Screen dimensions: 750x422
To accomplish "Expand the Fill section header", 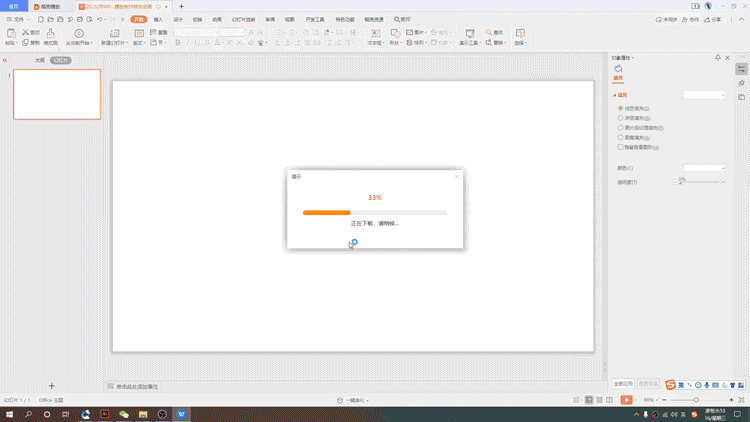I will (620, 95).
